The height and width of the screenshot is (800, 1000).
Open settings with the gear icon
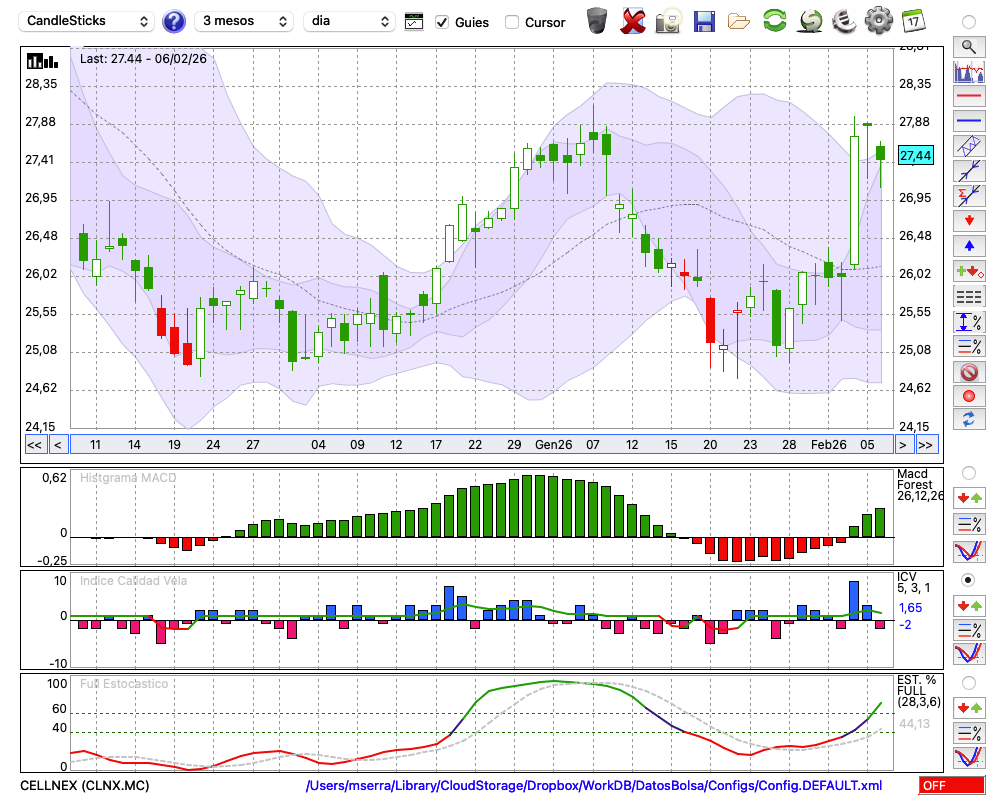tap(879, 21)
